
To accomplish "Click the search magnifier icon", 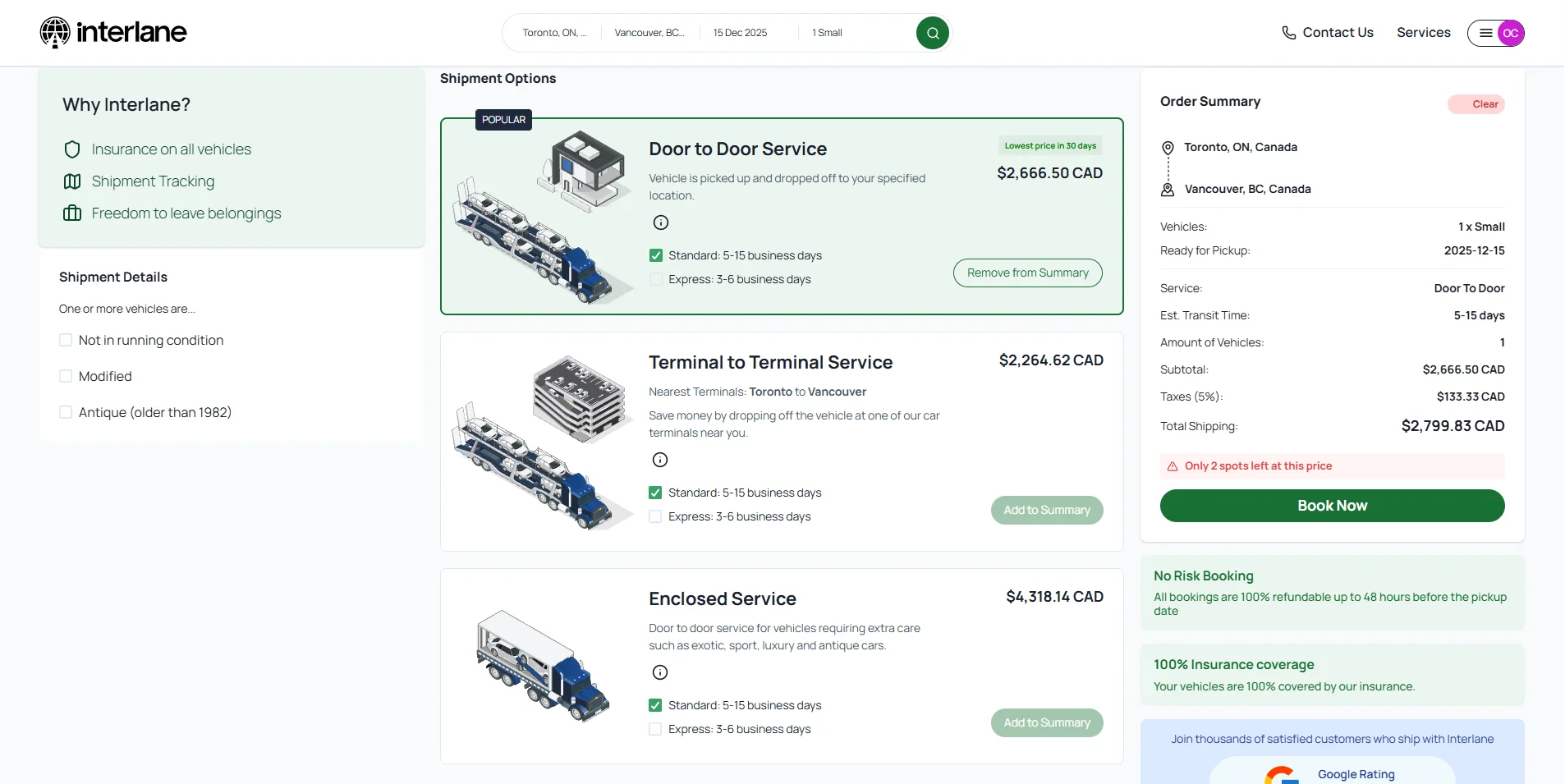I will click(932, 32).
